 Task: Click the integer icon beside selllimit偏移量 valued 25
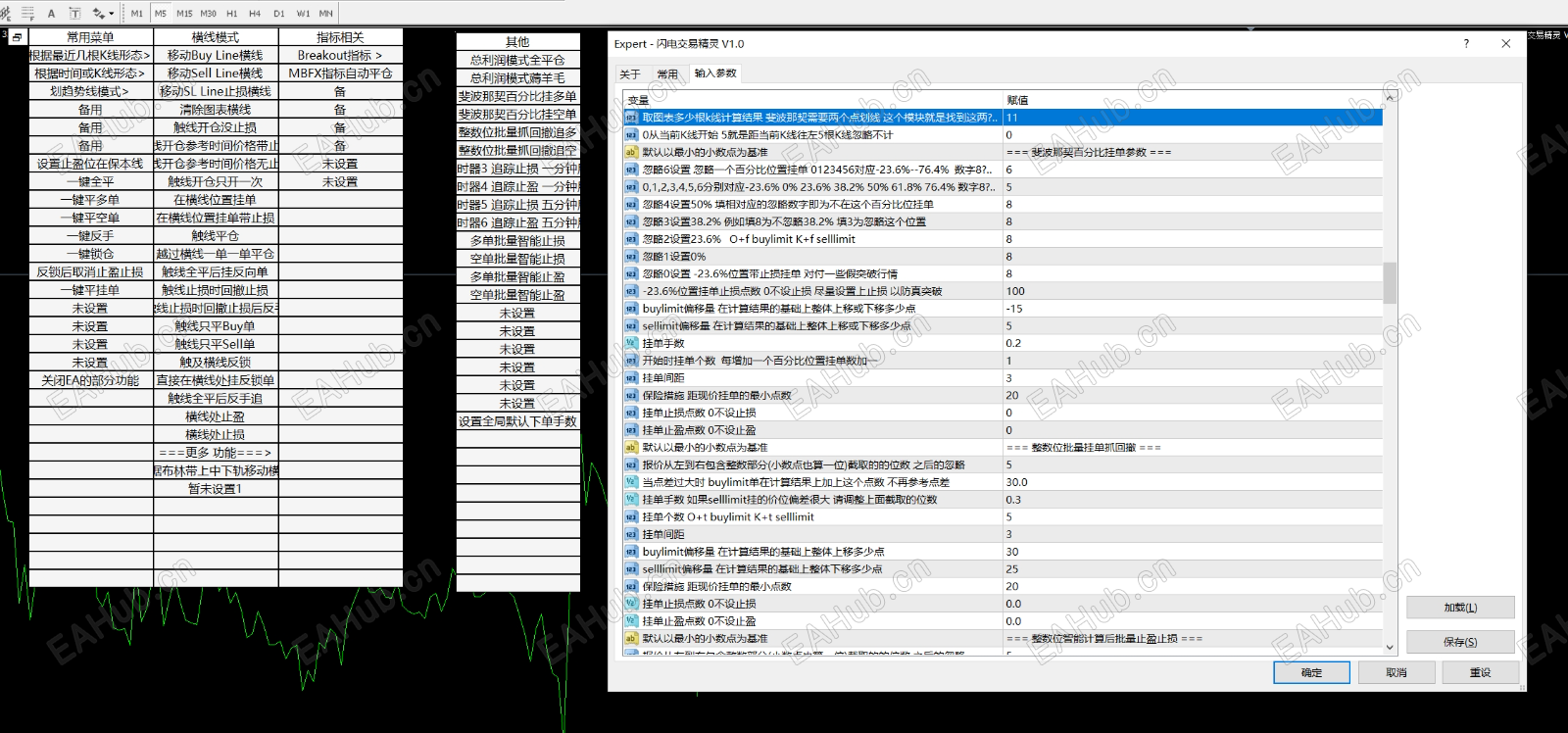coord(632,569)
